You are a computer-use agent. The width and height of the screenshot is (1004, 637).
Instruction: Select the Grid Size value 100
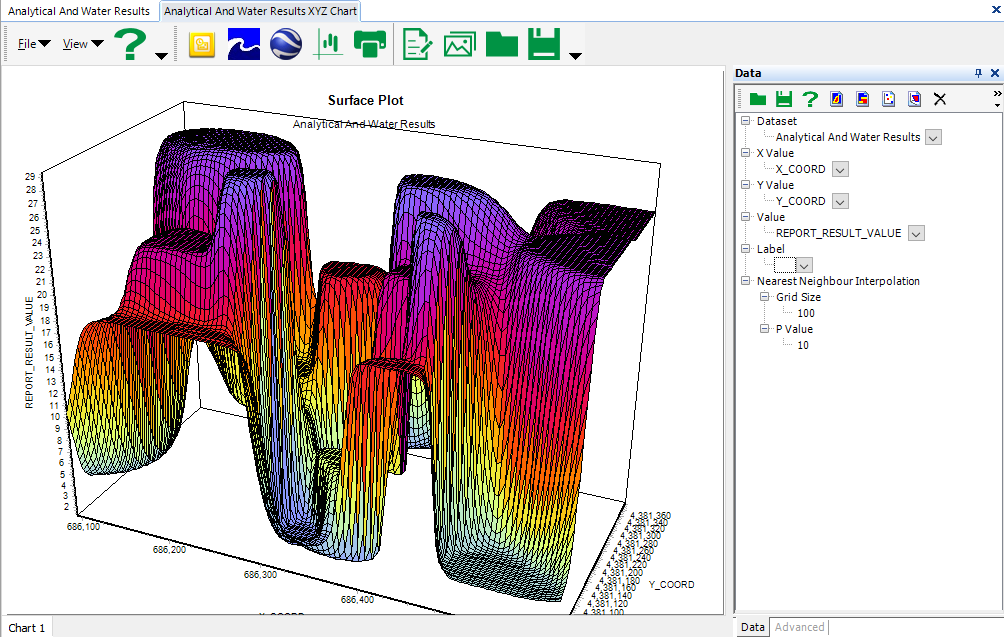[x=805, y=313]
